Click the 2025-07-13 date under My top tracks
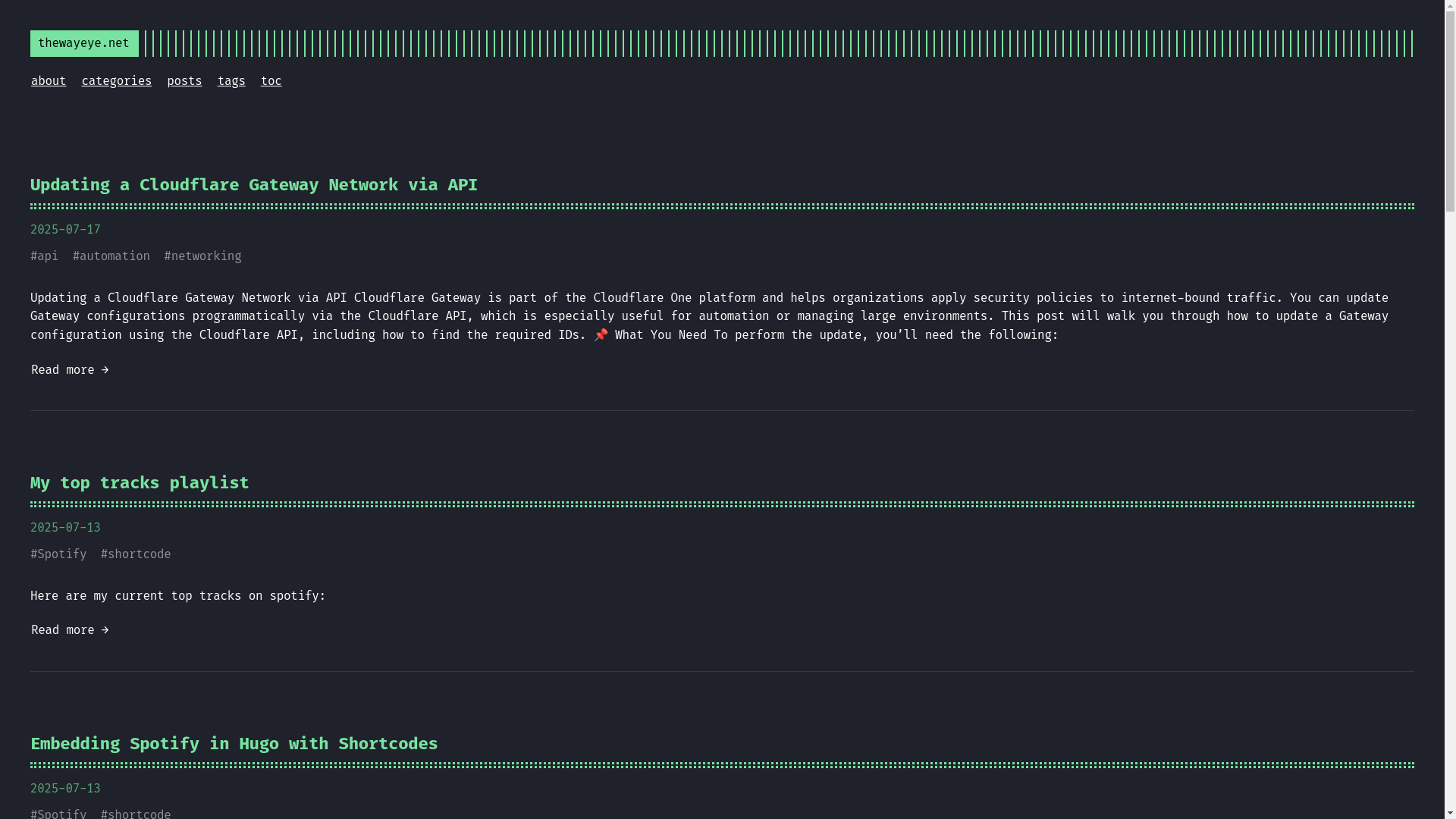The width and height of the screenshot is (1456, 819). pyautogui.click(x=65, y=528)
